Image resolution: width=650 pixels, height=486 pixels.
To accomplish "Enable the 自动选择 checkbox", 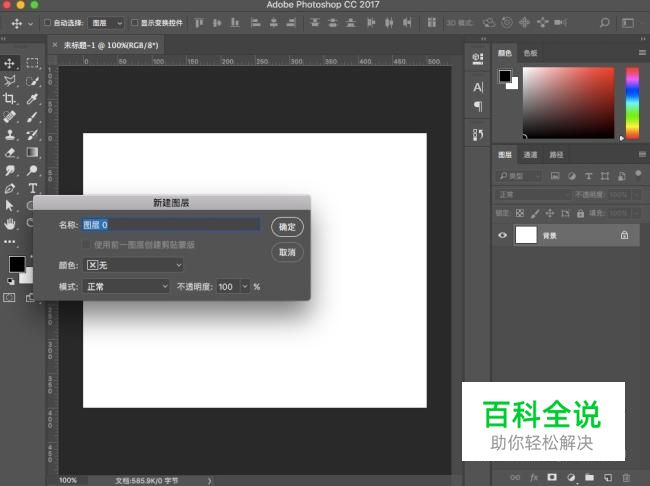I will click(x=47, y=22).
